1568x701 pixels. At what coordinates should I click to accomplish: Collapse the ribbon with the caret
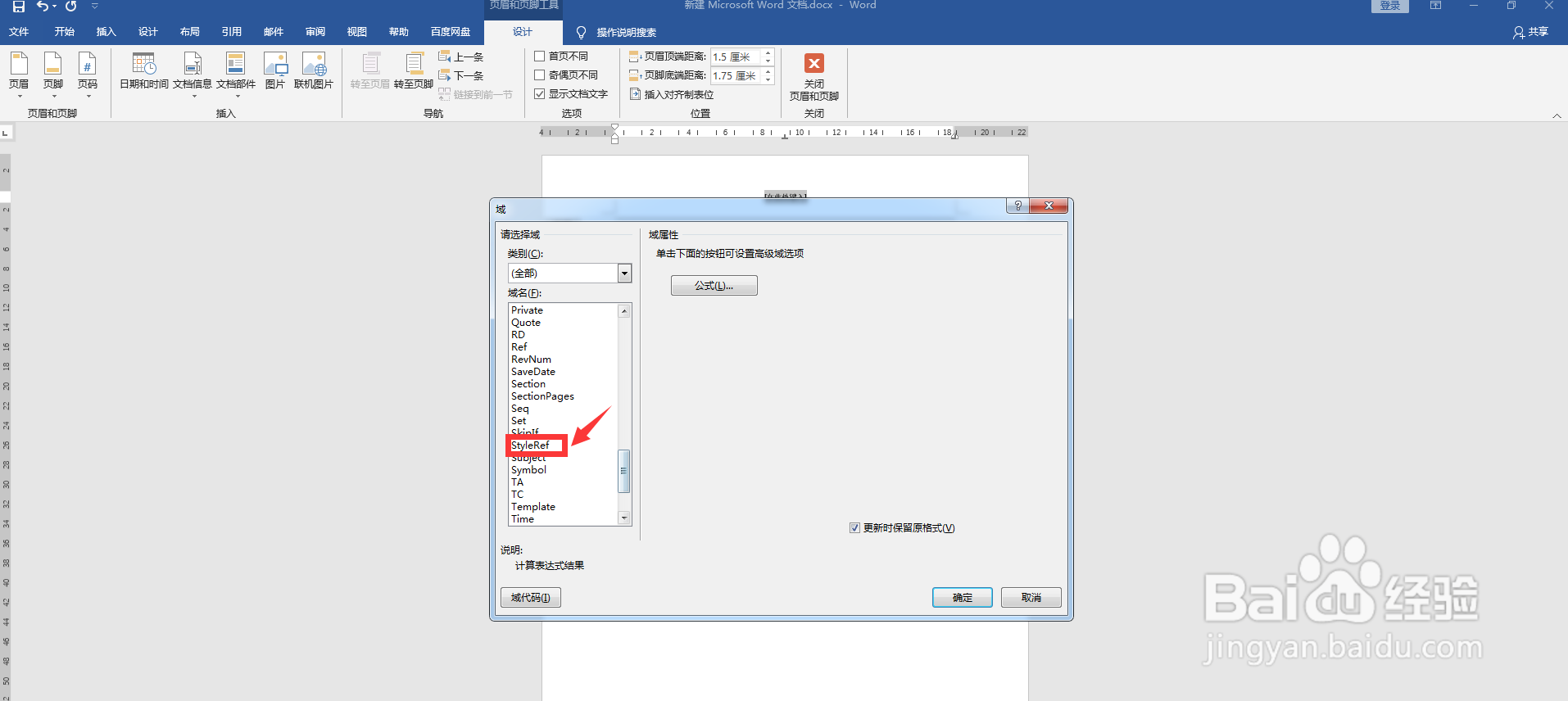point(1557,116)
